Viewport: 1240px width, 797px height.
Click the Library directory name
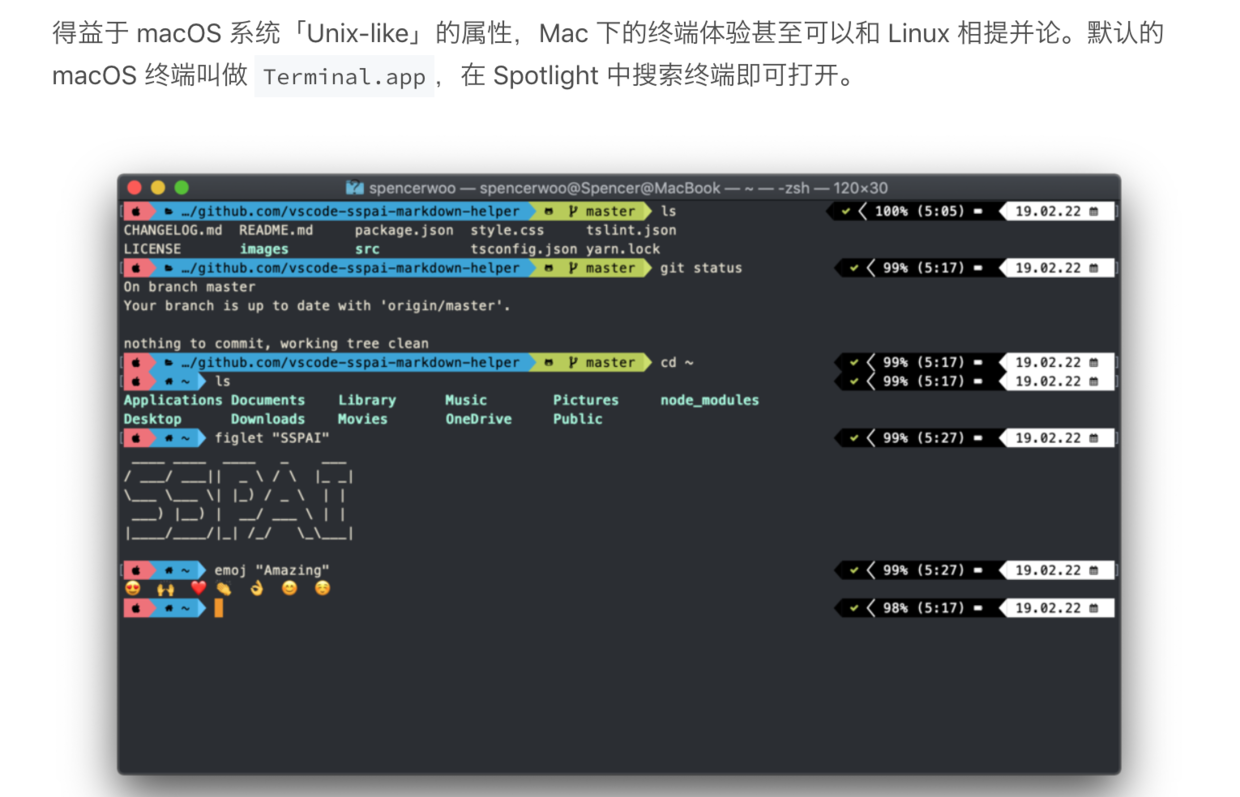pyautogui.click(x=367, y=400)
